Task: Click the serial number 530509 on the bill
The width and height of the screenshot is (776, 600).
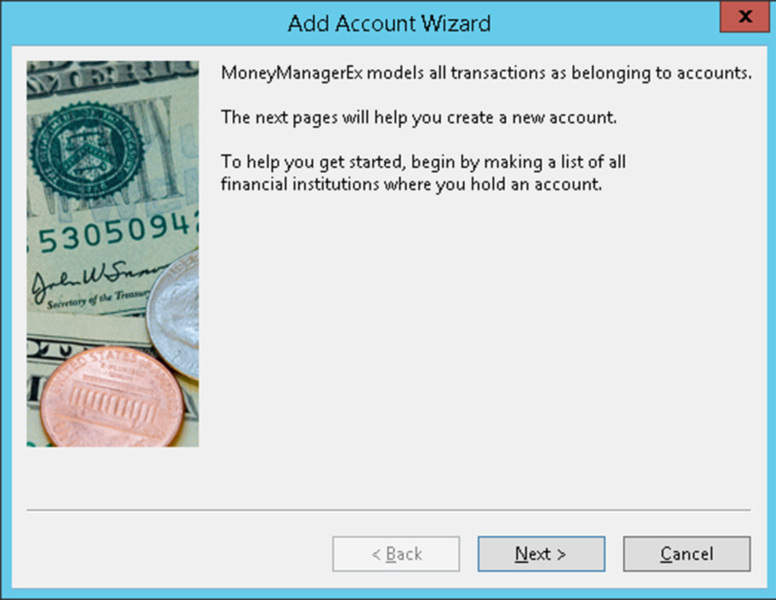Action: 114,233
